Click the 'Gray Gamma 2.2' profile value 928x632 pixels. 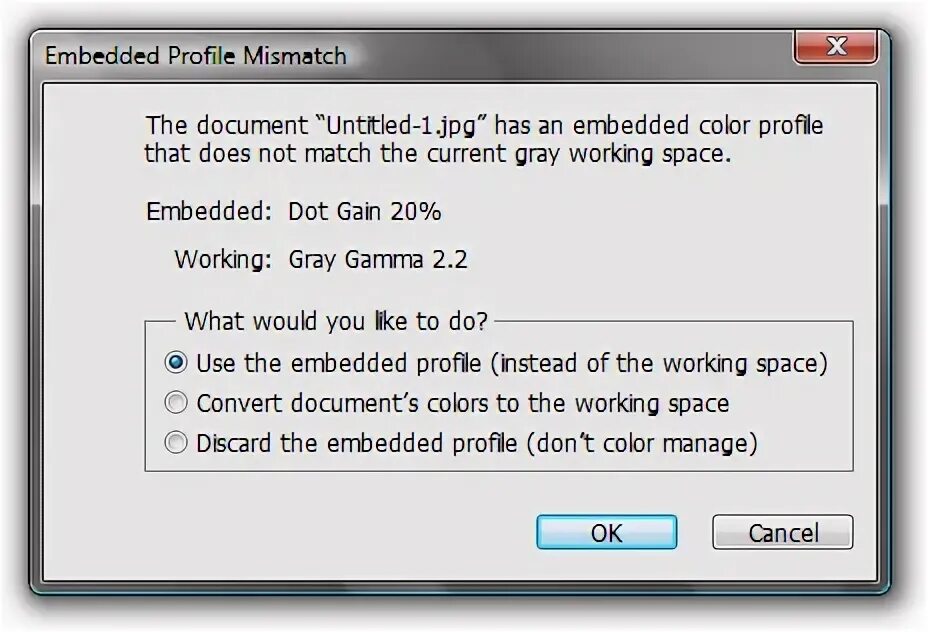point(378,260)
